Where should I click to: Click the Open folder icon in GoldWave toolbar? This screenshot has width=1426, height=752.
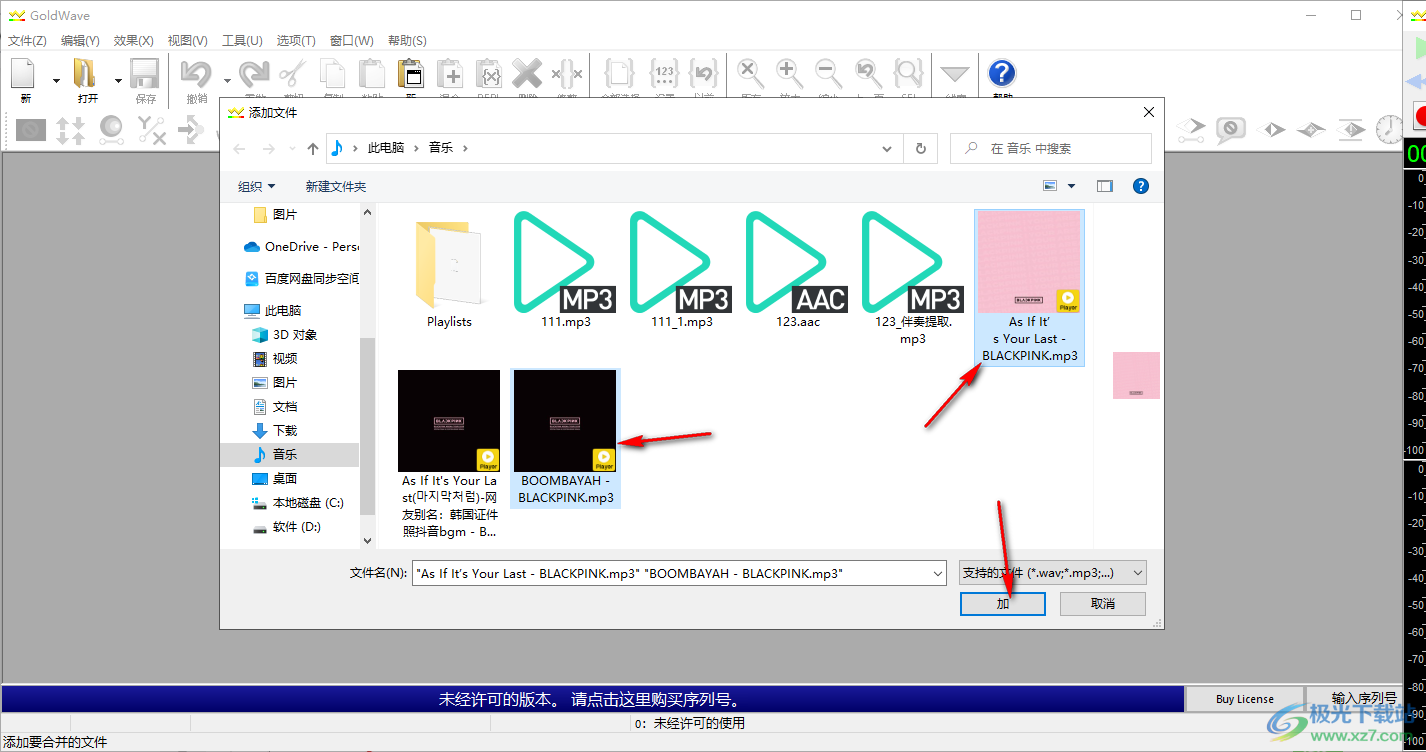[86, 74]
